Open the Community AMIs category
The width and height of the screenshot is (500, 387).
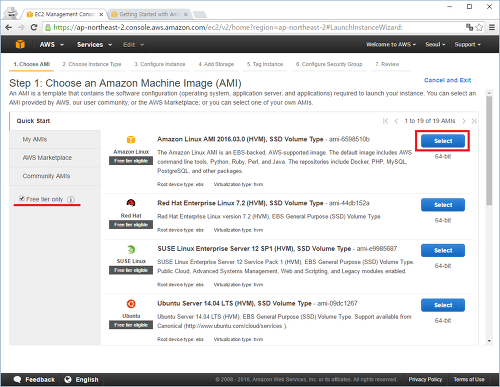pos(55,176)
